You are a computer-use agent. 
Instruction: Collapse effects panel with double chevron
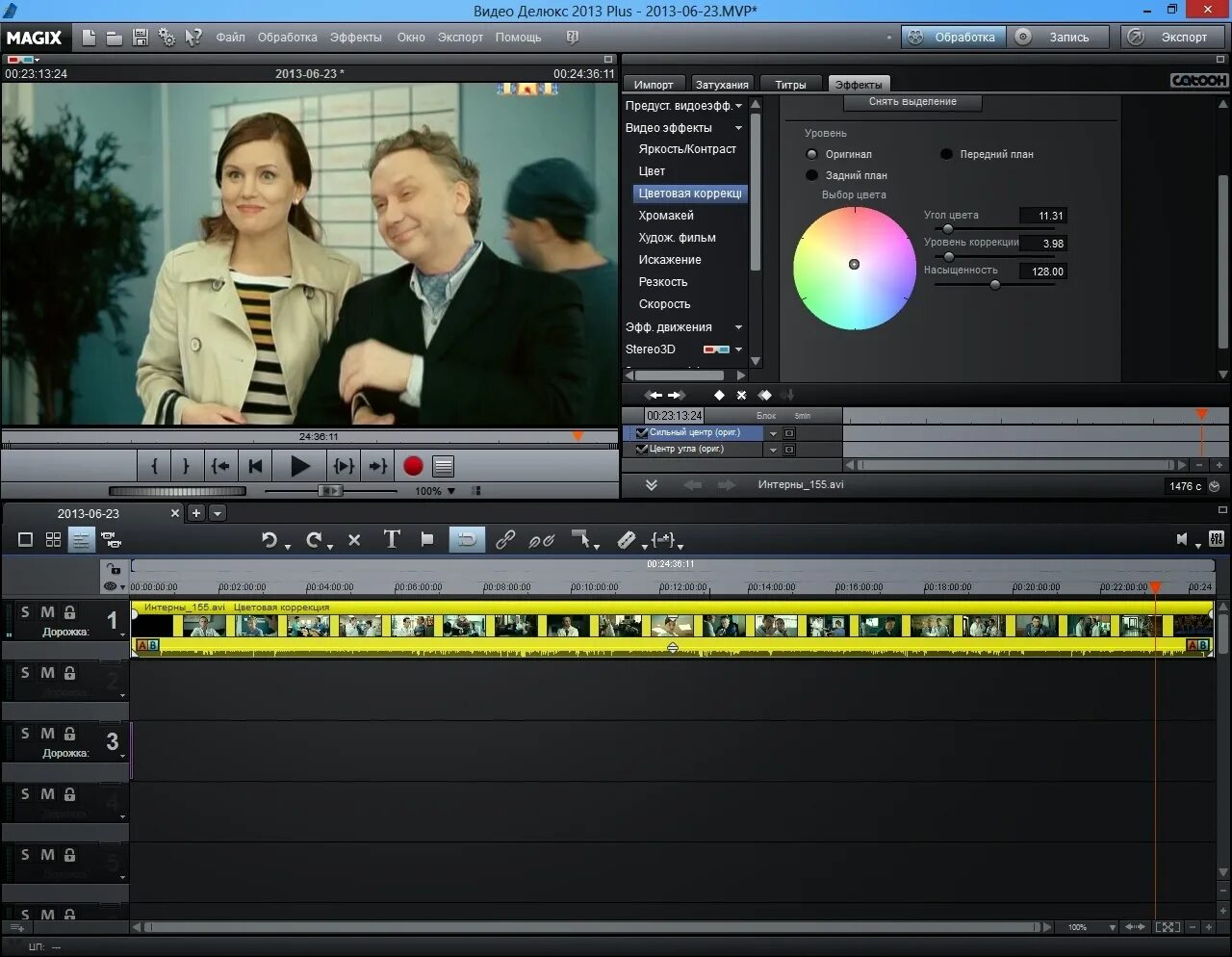point(652,485)
